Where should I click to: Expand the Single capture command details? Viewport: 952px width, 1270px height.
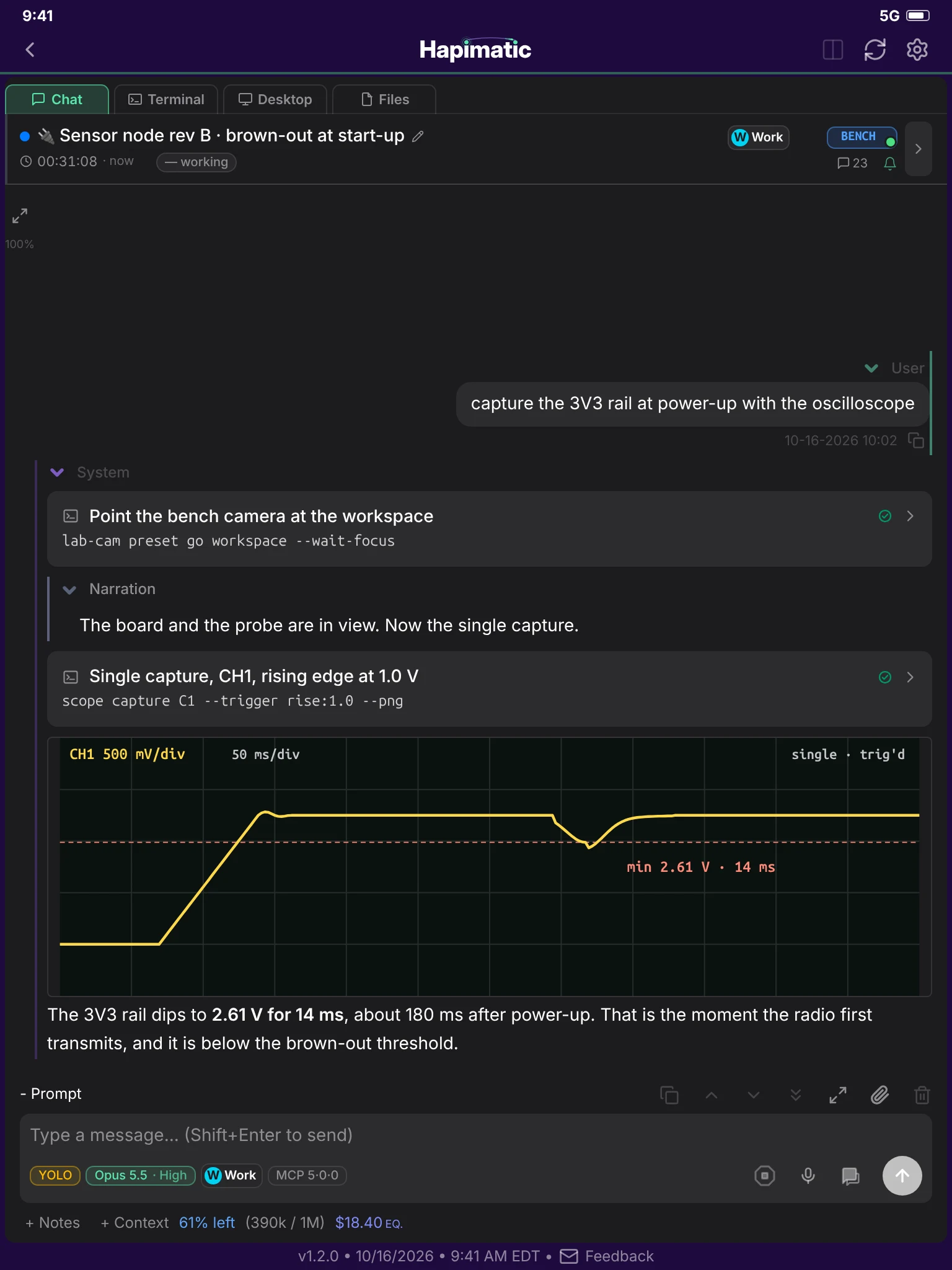click(x=910, y=677)
